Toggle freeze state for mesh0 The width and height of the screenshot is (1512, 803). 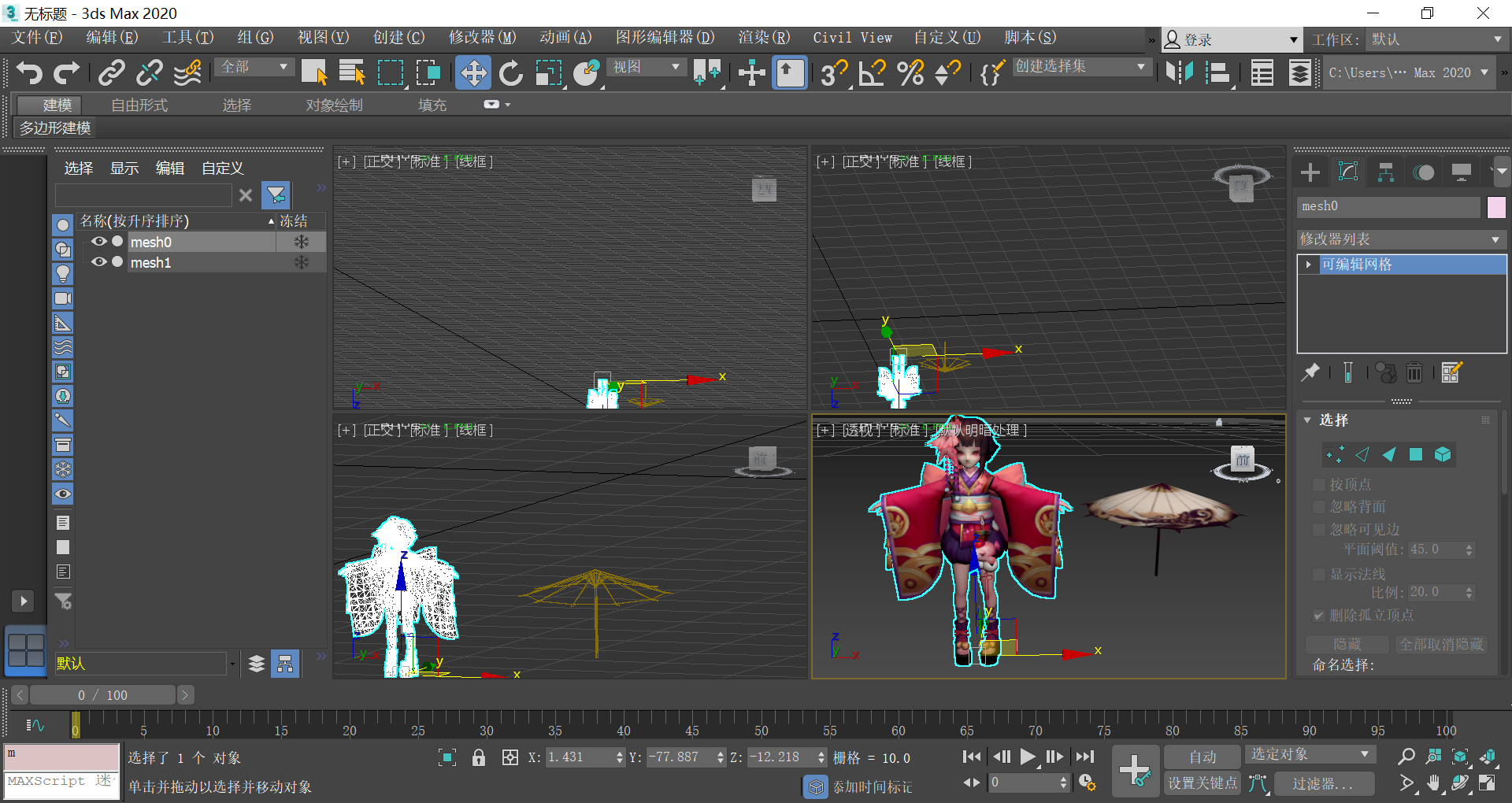[301, 242]
